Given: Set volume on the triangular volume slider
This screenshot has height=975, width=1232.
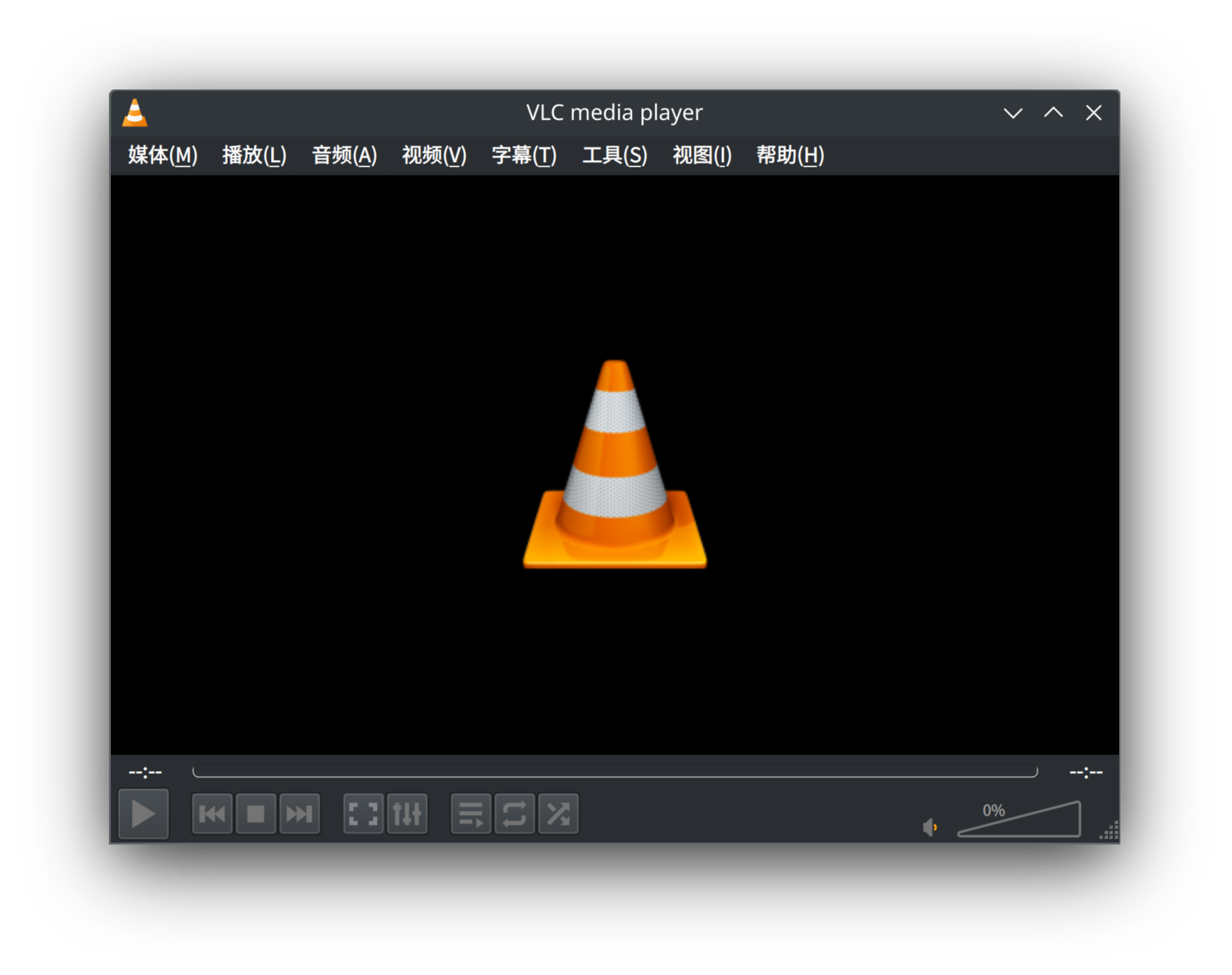Looking at the screenshot, I should point(1019,819).
